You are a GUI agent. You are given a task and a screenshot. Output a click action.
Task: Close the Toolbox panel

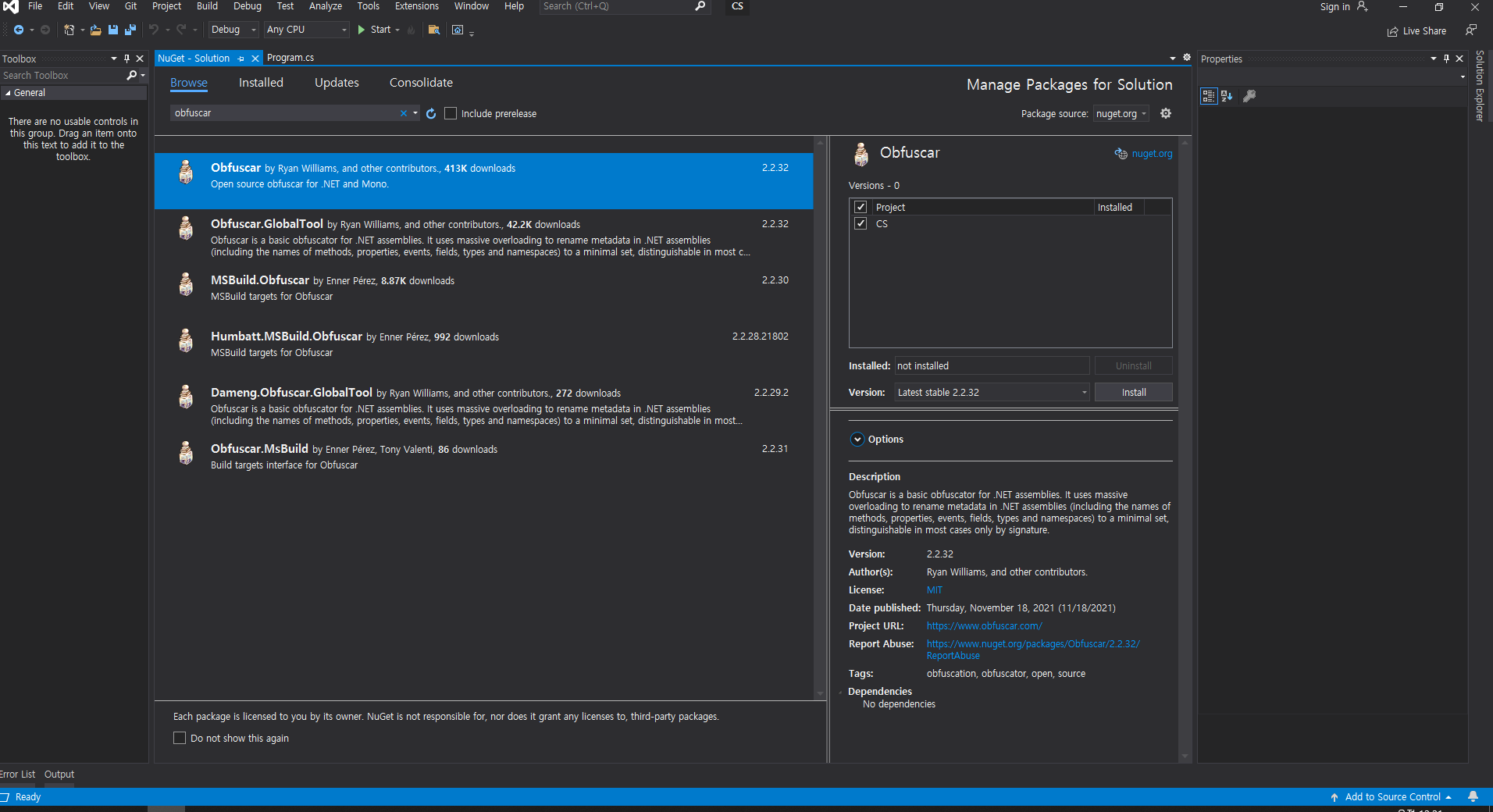click(x=140, y=59)
